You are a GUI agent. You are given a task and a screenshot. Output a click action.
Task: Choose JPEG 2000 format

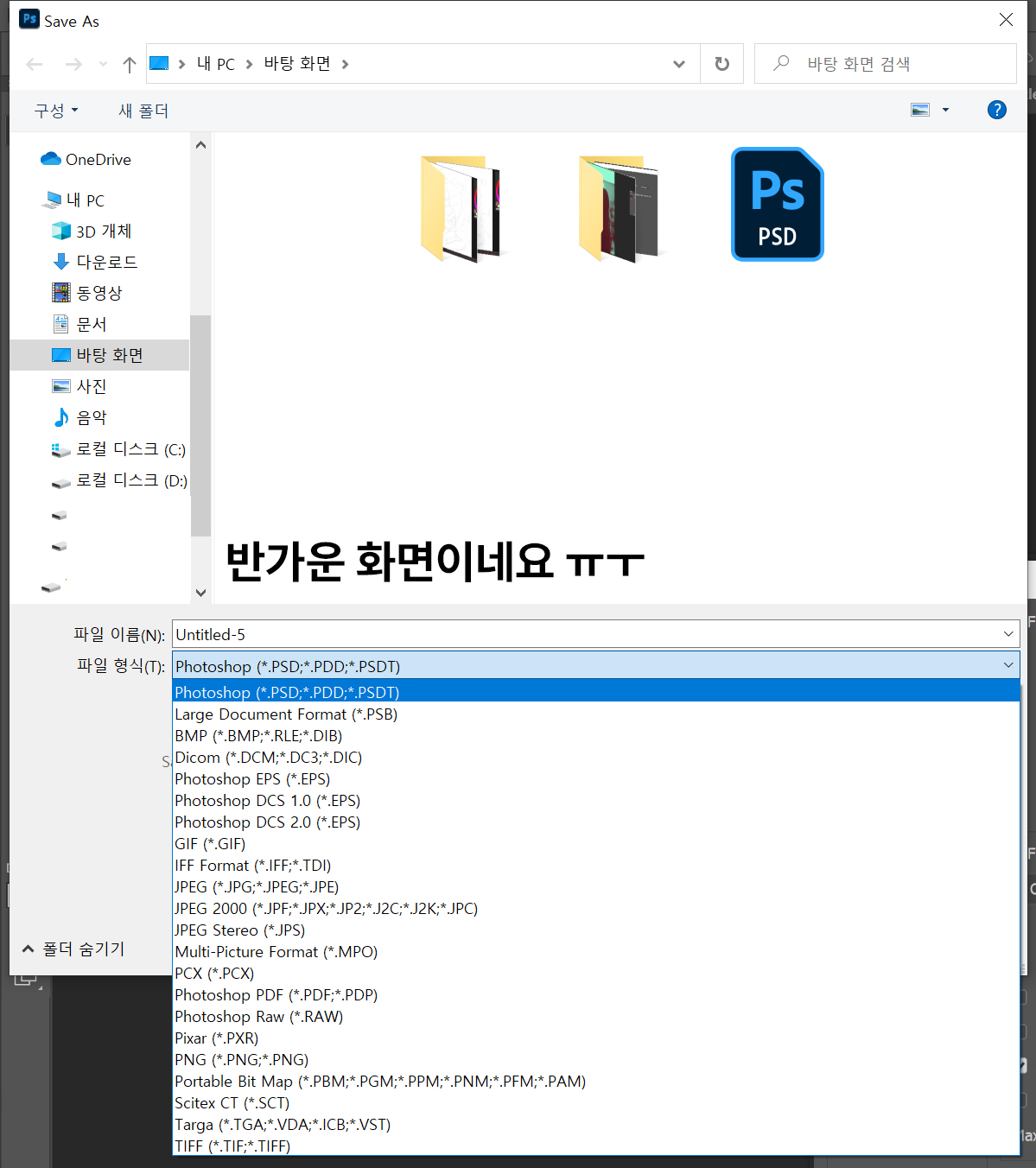(x=596, y=909)
